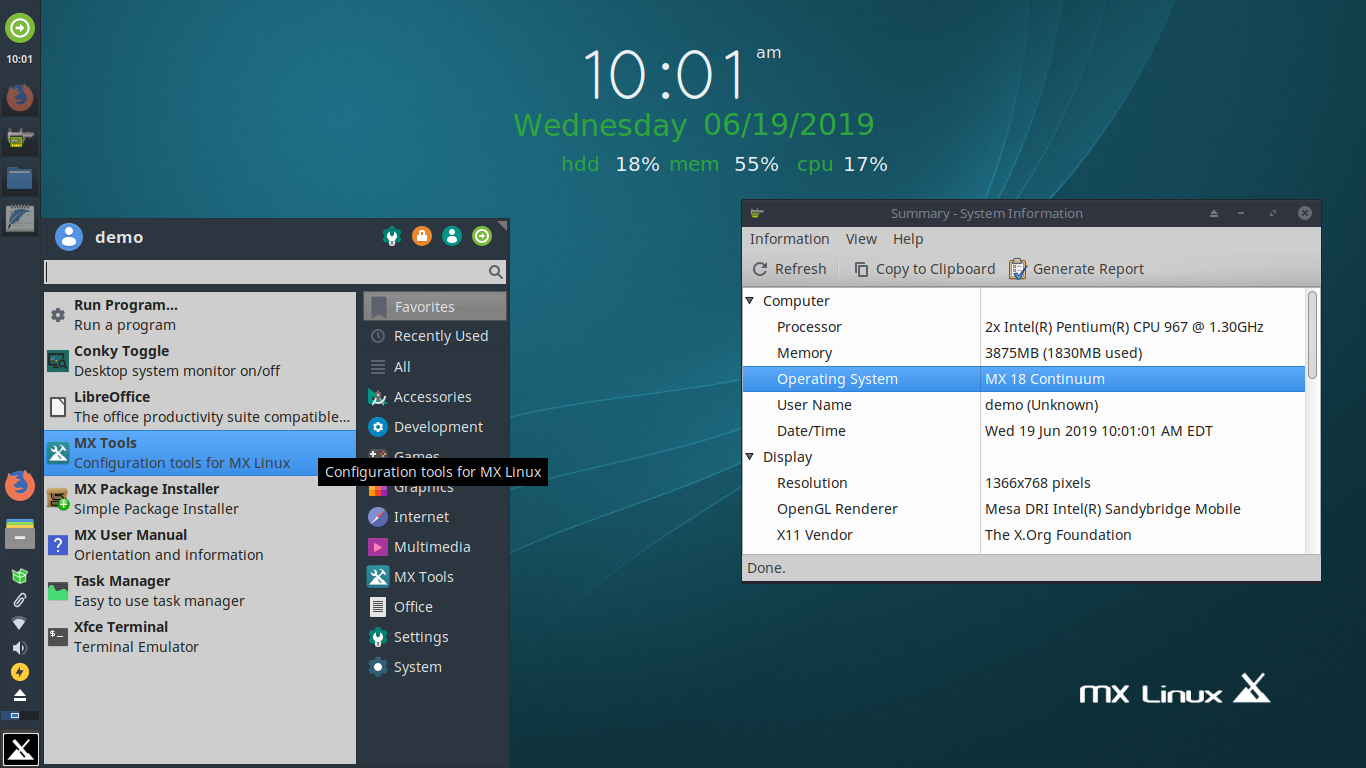Collapse the Display section triangle
Screen dimensions: 1366x768
pos(750,457)
